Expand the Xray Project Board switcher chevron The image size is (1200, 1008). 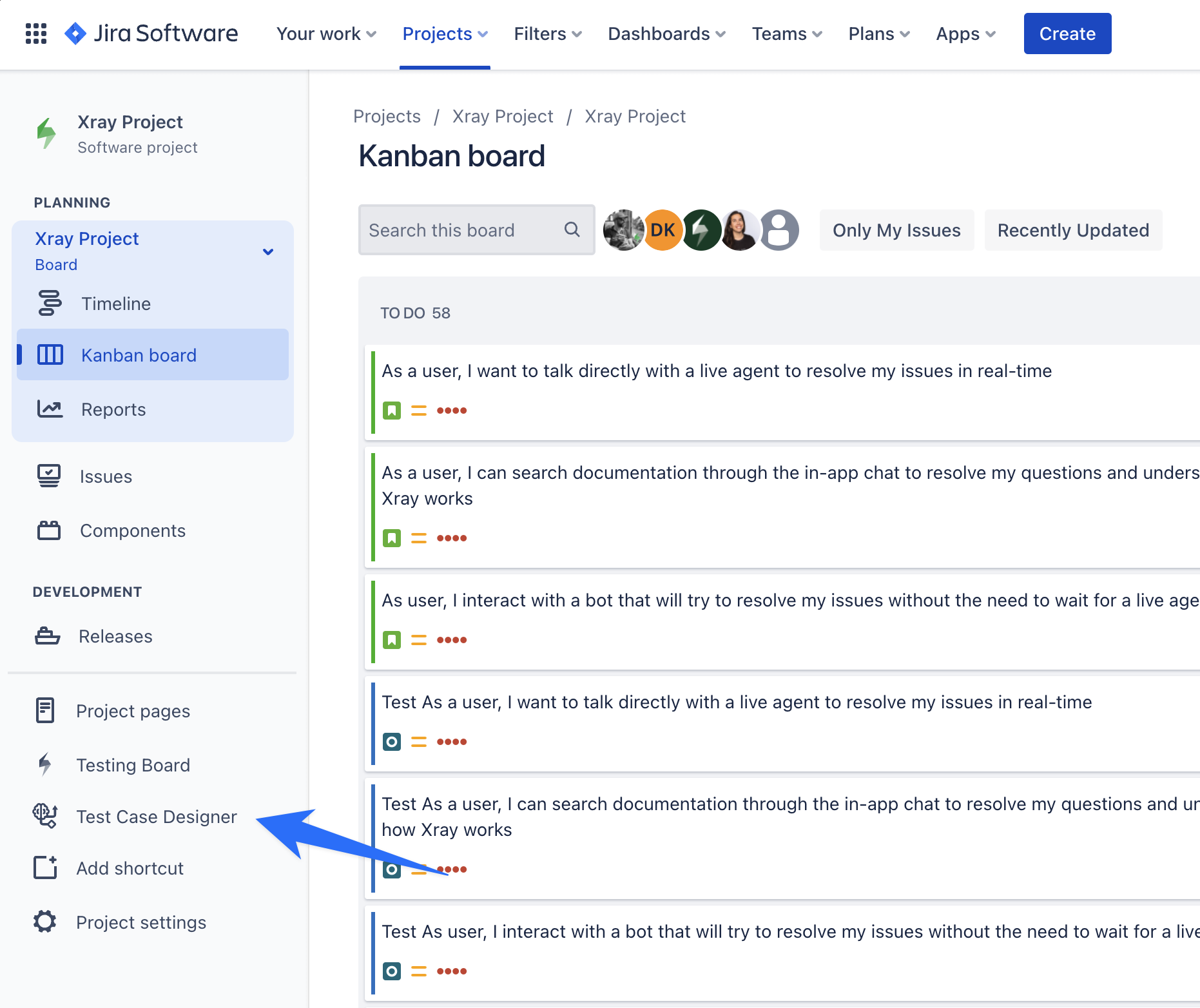point(268,251)
